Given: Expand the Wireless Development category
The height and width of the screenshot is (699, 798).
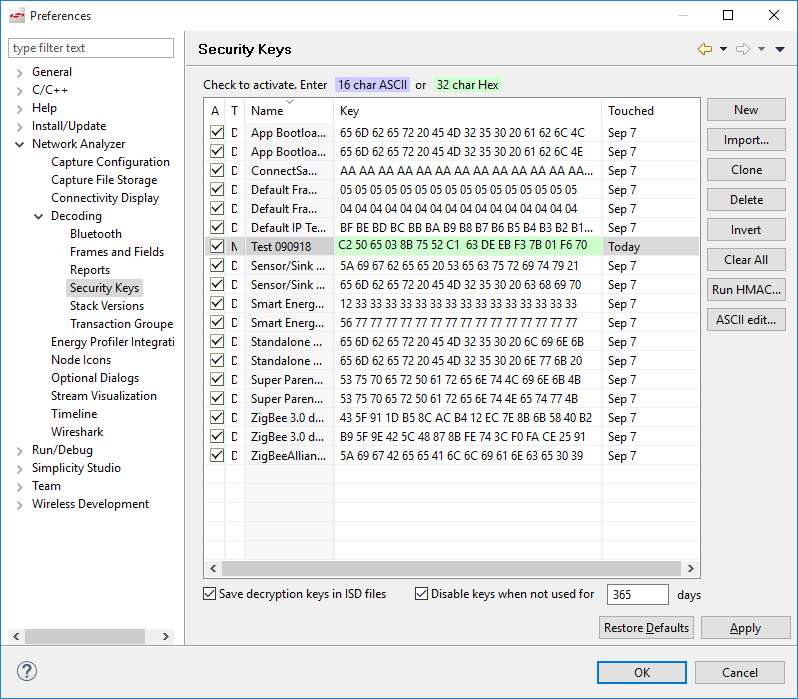Looking at the screenshot, I should point(19,504).
